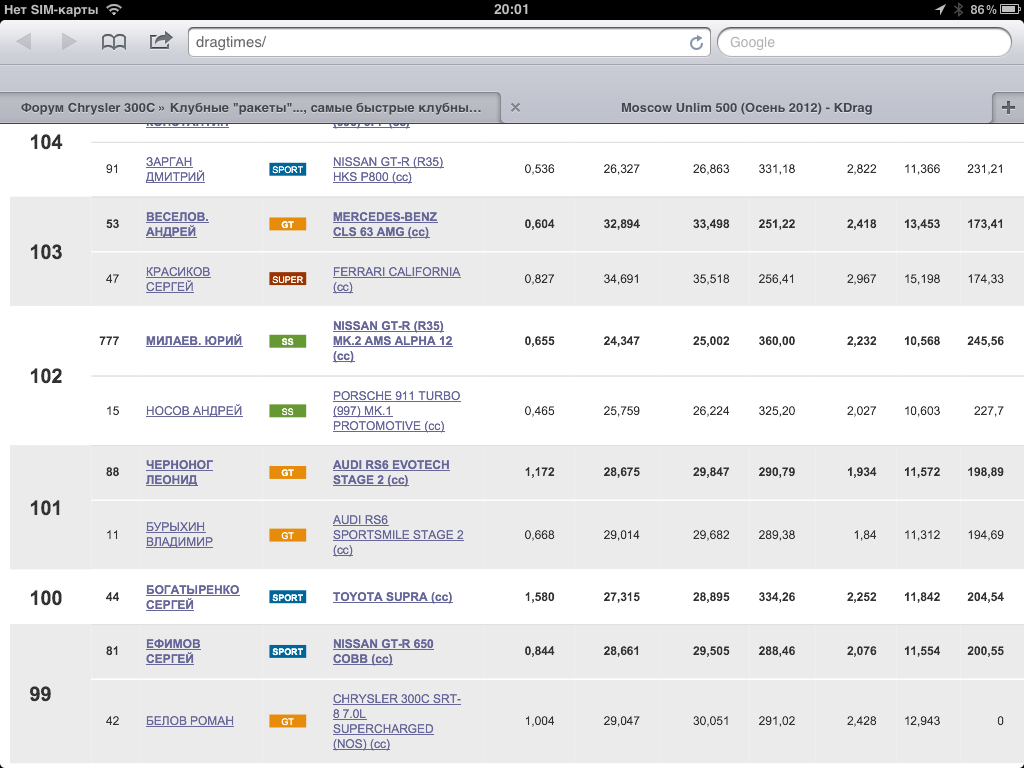Go forward to the next page
Screen dimensions: 1024x768
click(69, 42)
